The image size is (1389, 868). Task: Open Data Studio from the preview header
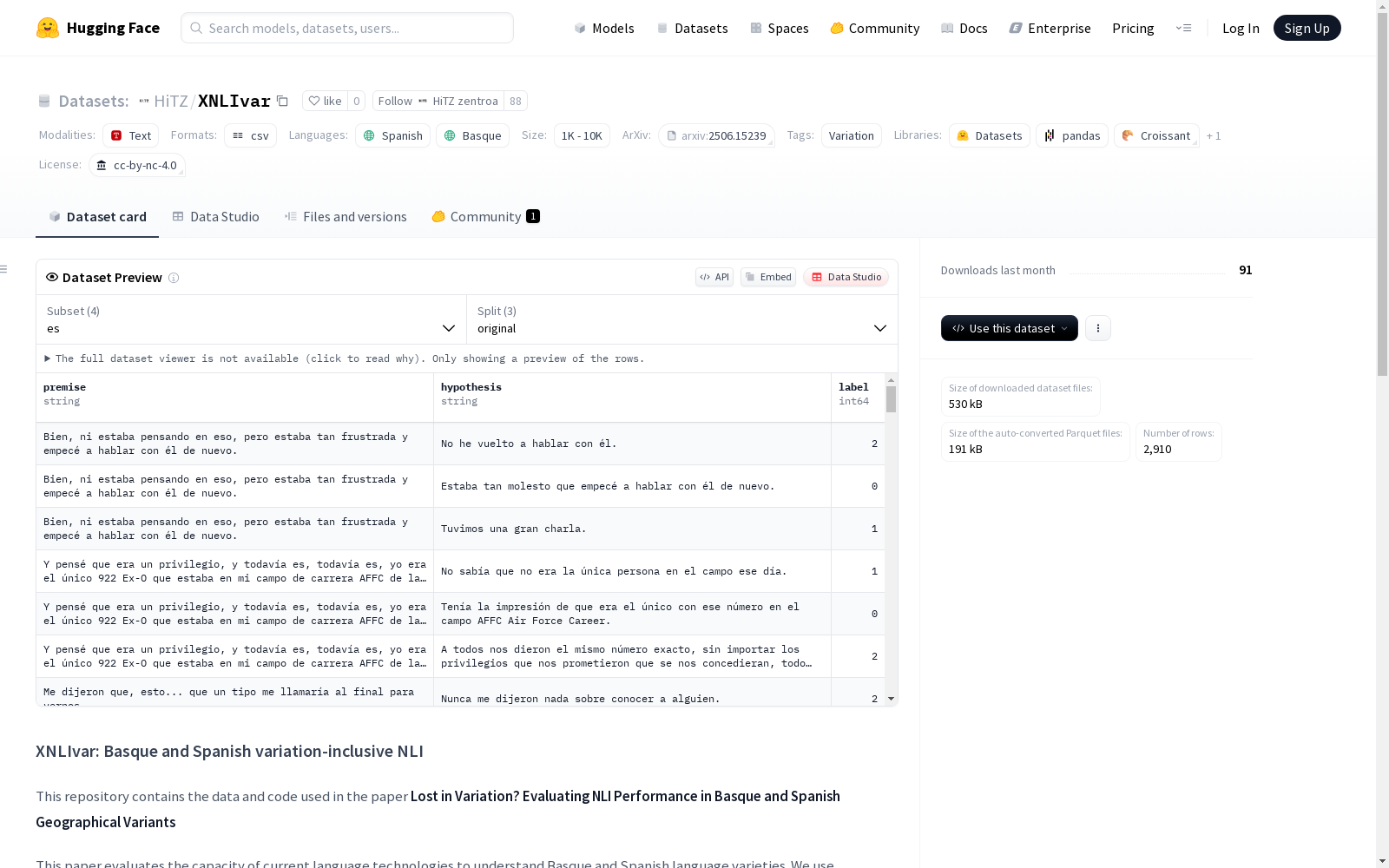pos(846,277)
